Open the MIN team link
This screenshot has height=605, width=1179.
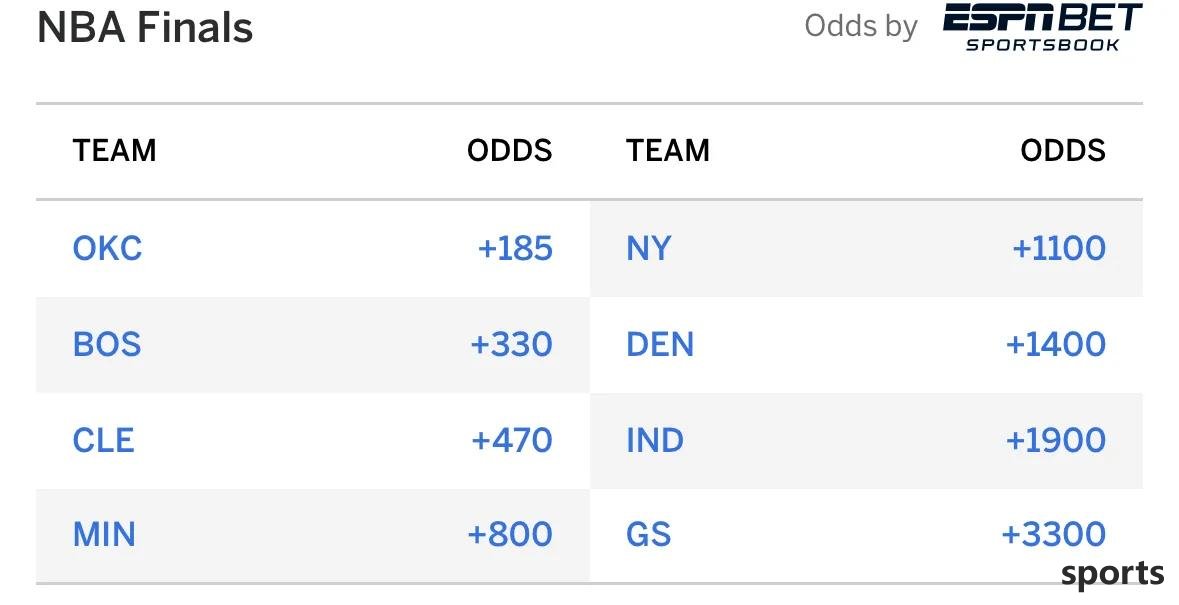tap(105, 535)
